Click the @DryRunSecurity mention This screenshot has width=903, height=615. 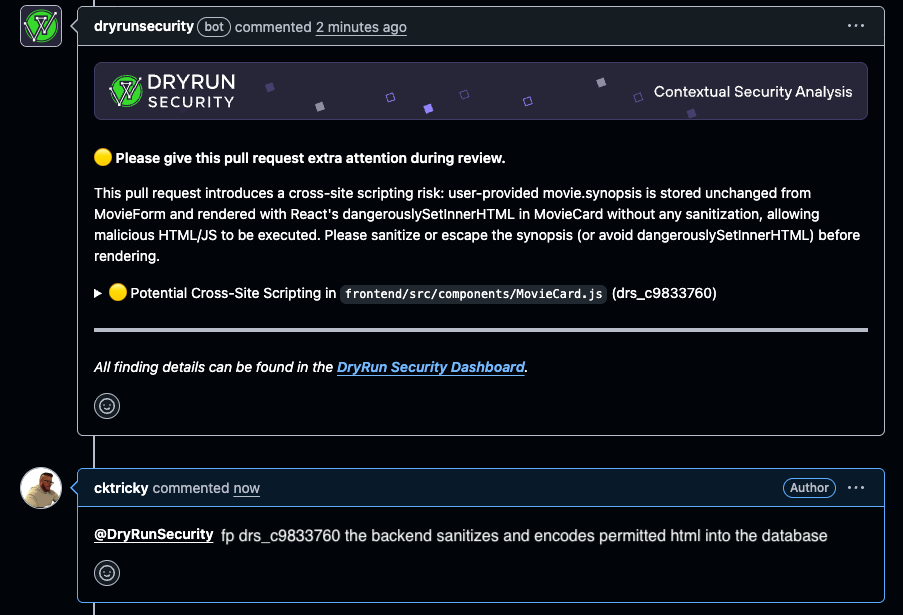(154, 535)
